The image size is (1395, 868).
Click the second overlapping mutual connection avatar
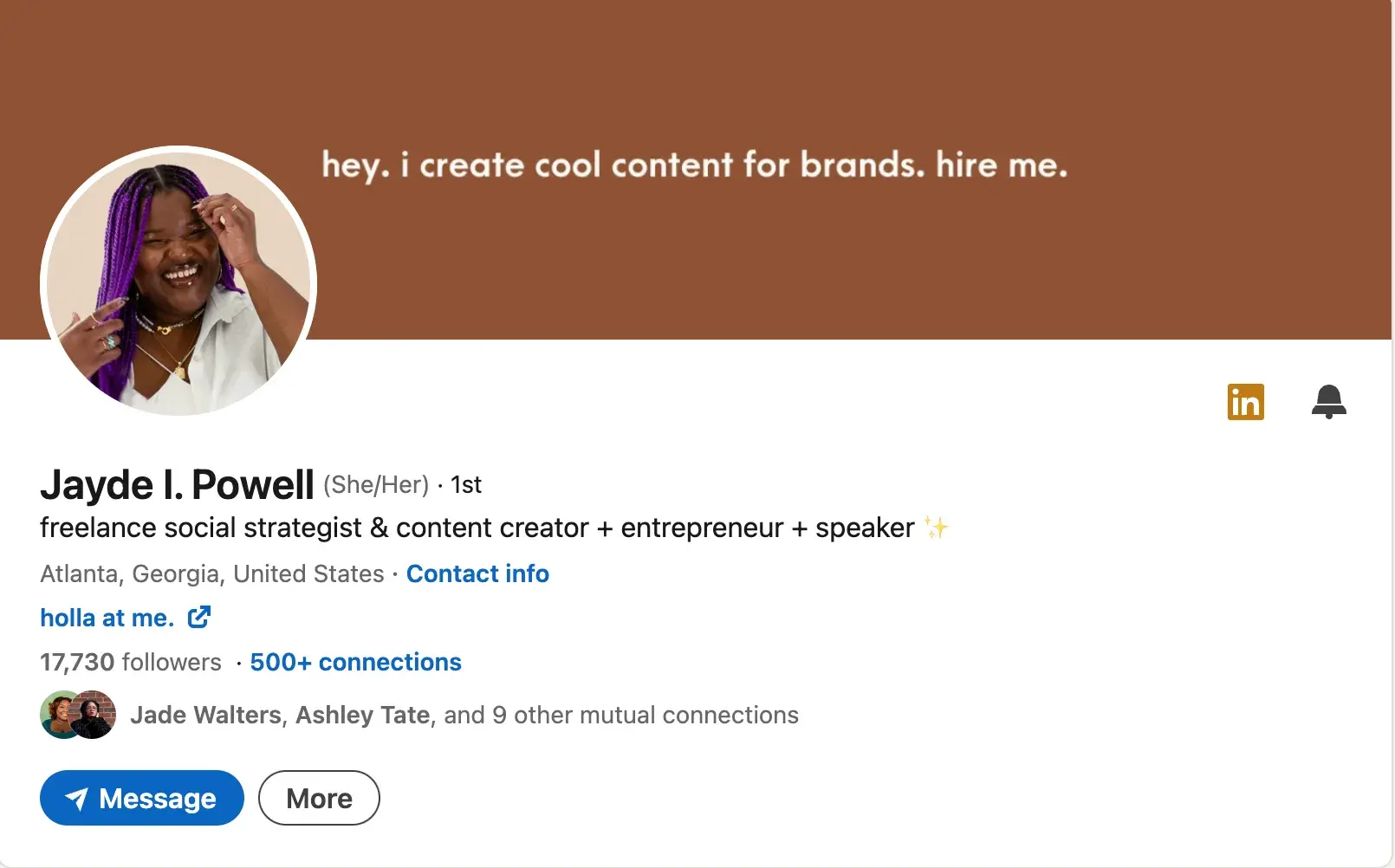[x=95, y=715]
